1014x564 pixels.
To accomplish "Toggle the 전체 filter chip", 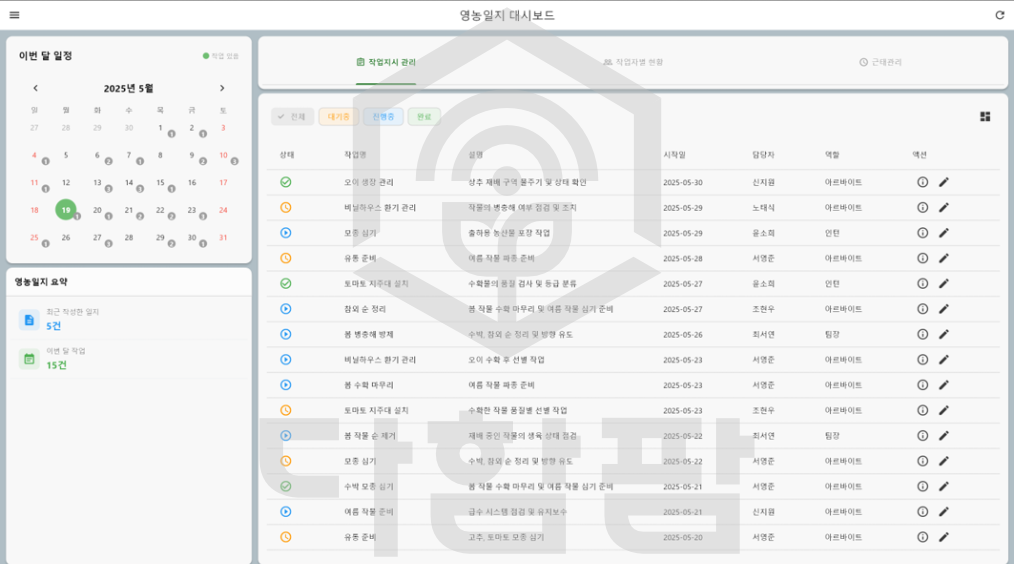I will point(293,117).
